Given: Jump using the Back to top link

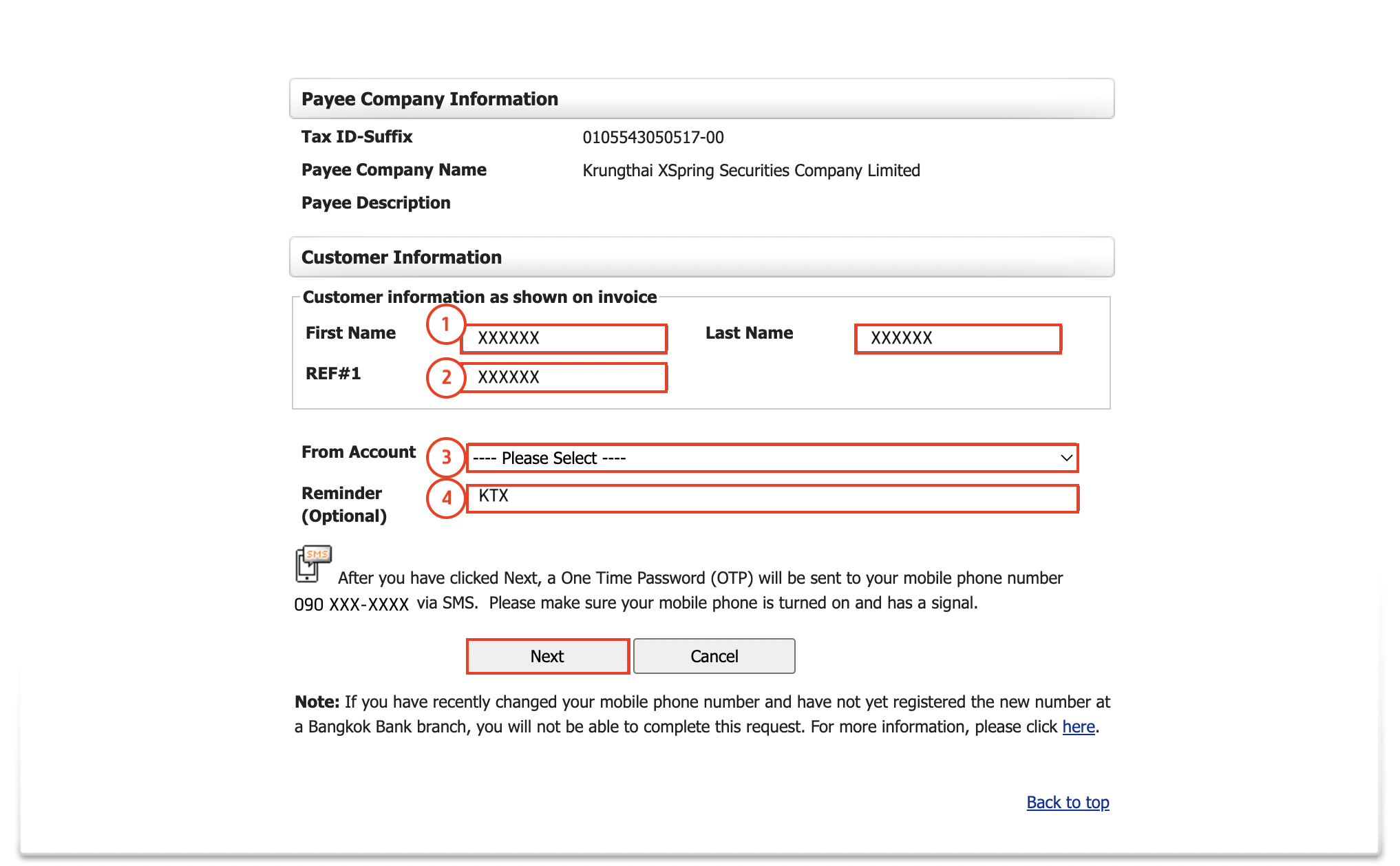Looking at the screenshot, I should [1068, 803].
